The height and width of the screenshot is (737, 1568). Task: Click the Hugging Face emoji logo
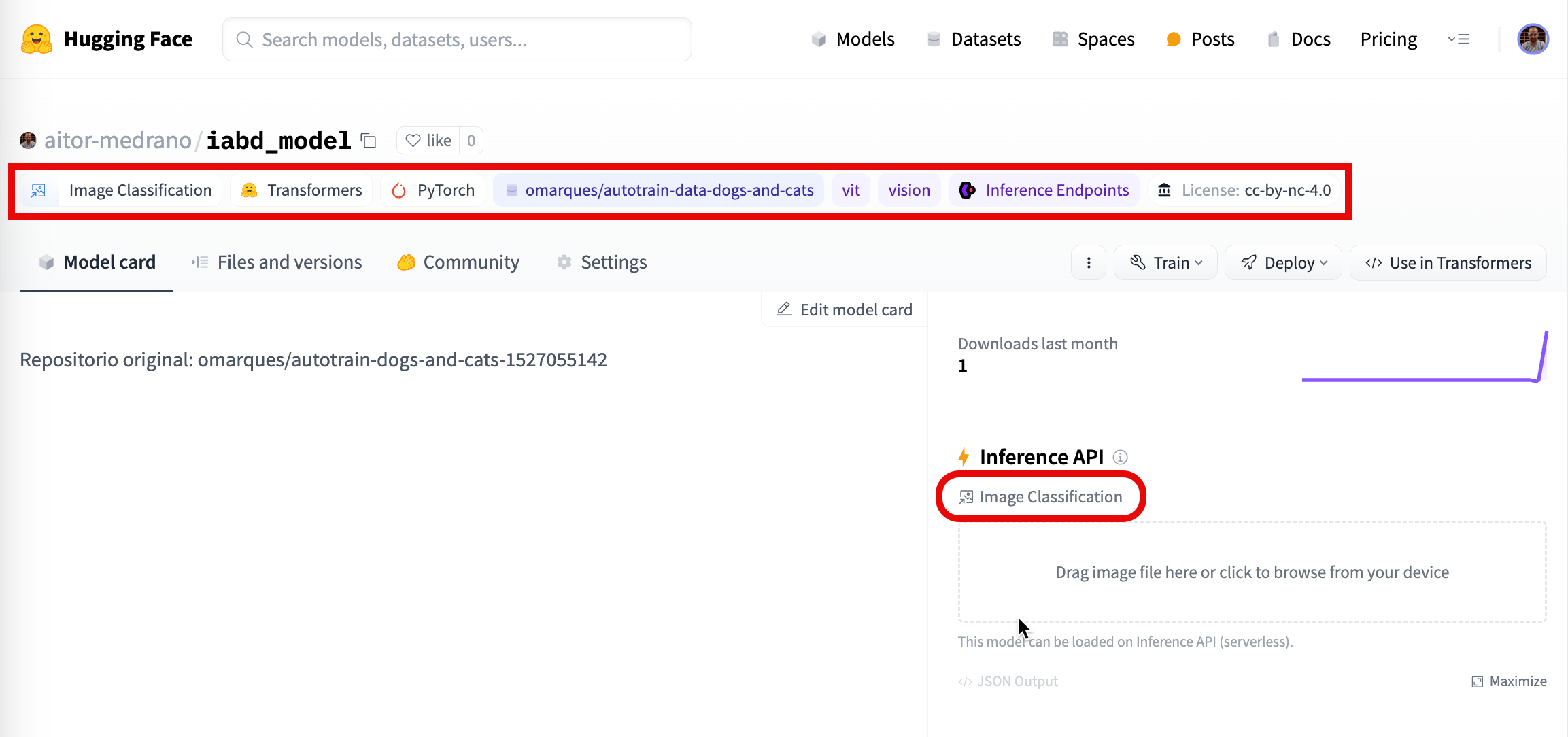coord(37,39)
